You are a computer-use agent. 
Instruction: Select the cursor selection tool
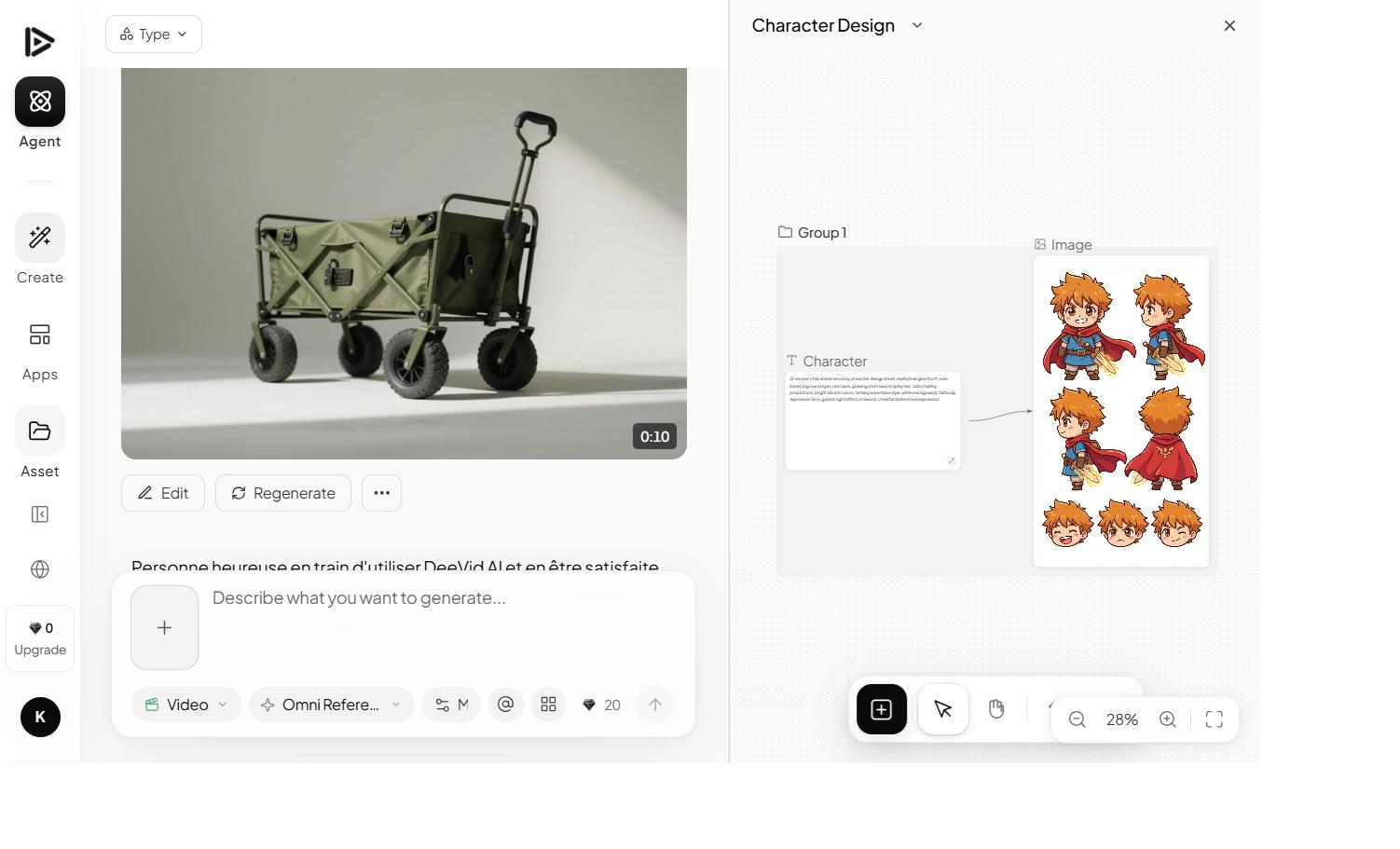click(941, 709)
